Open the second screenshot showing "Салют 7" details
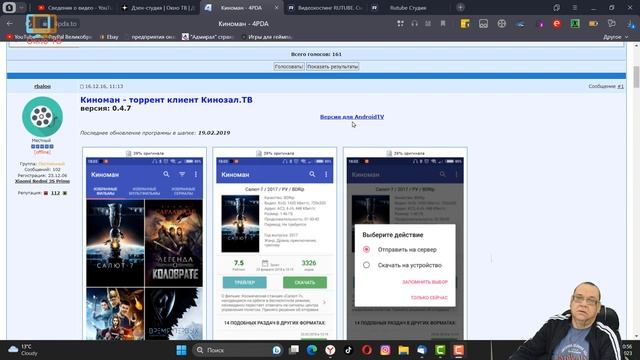 click(x=275, y=248)
